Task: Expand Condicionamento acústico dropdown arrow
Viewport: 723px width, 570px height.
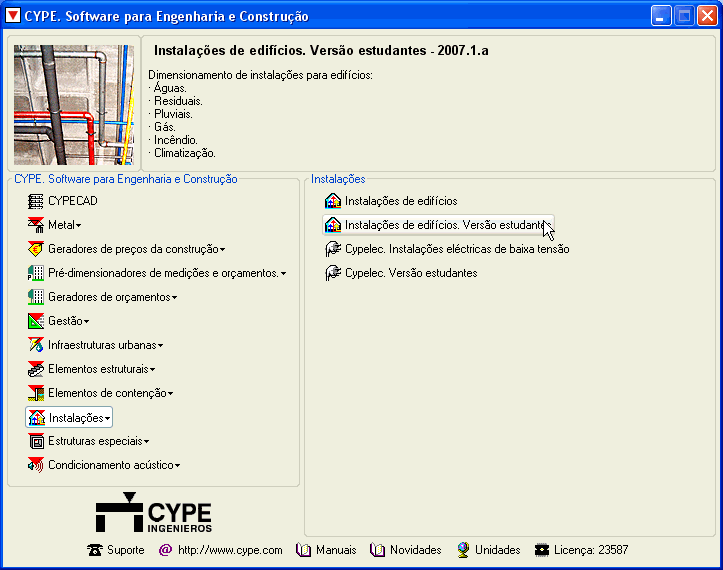Action: pyautogui.click(x=177, y=465)
